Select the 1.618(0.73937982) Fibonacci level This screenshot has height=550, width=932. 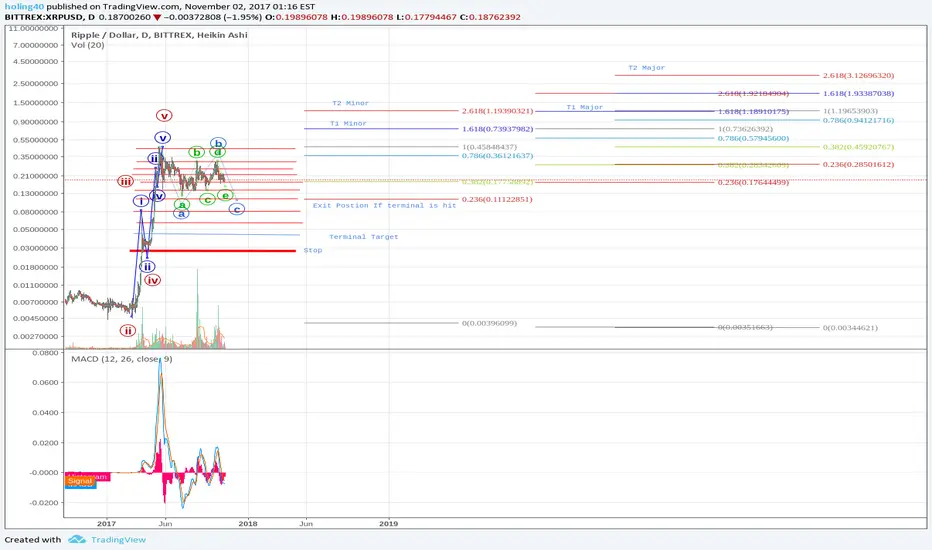[498, 129]
